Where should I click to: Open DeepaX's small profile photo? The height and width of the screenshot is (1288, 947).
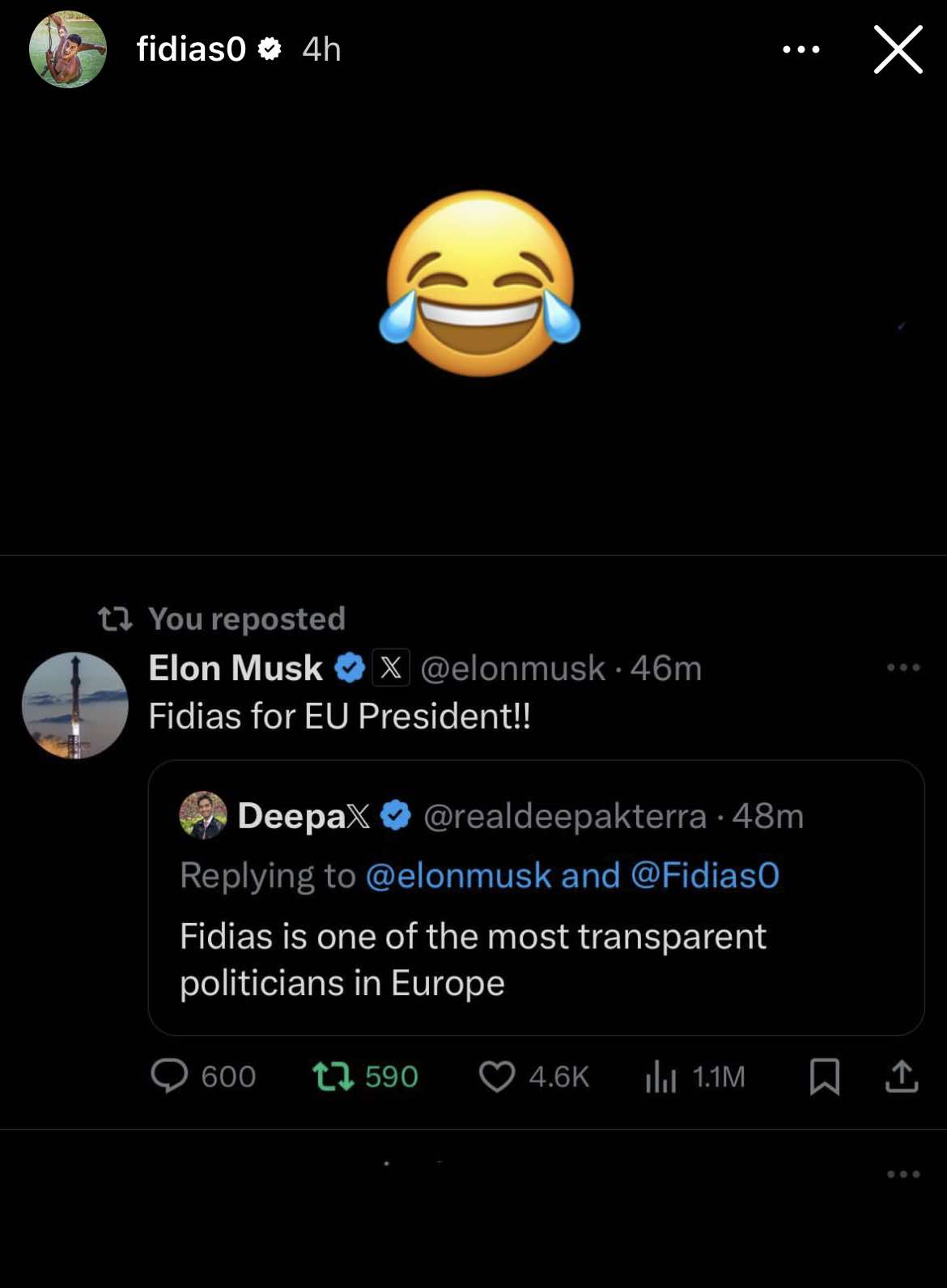coord(203,815)
